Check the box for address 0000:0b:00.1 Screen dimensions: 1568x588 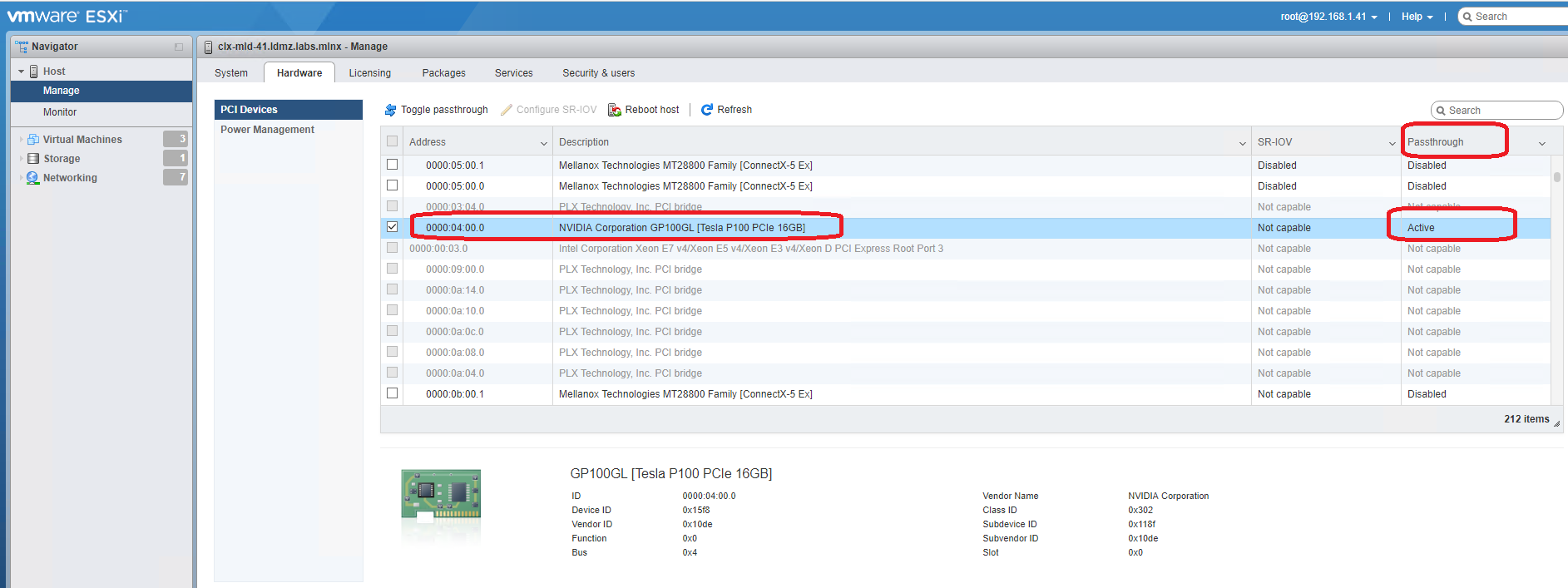392,393
